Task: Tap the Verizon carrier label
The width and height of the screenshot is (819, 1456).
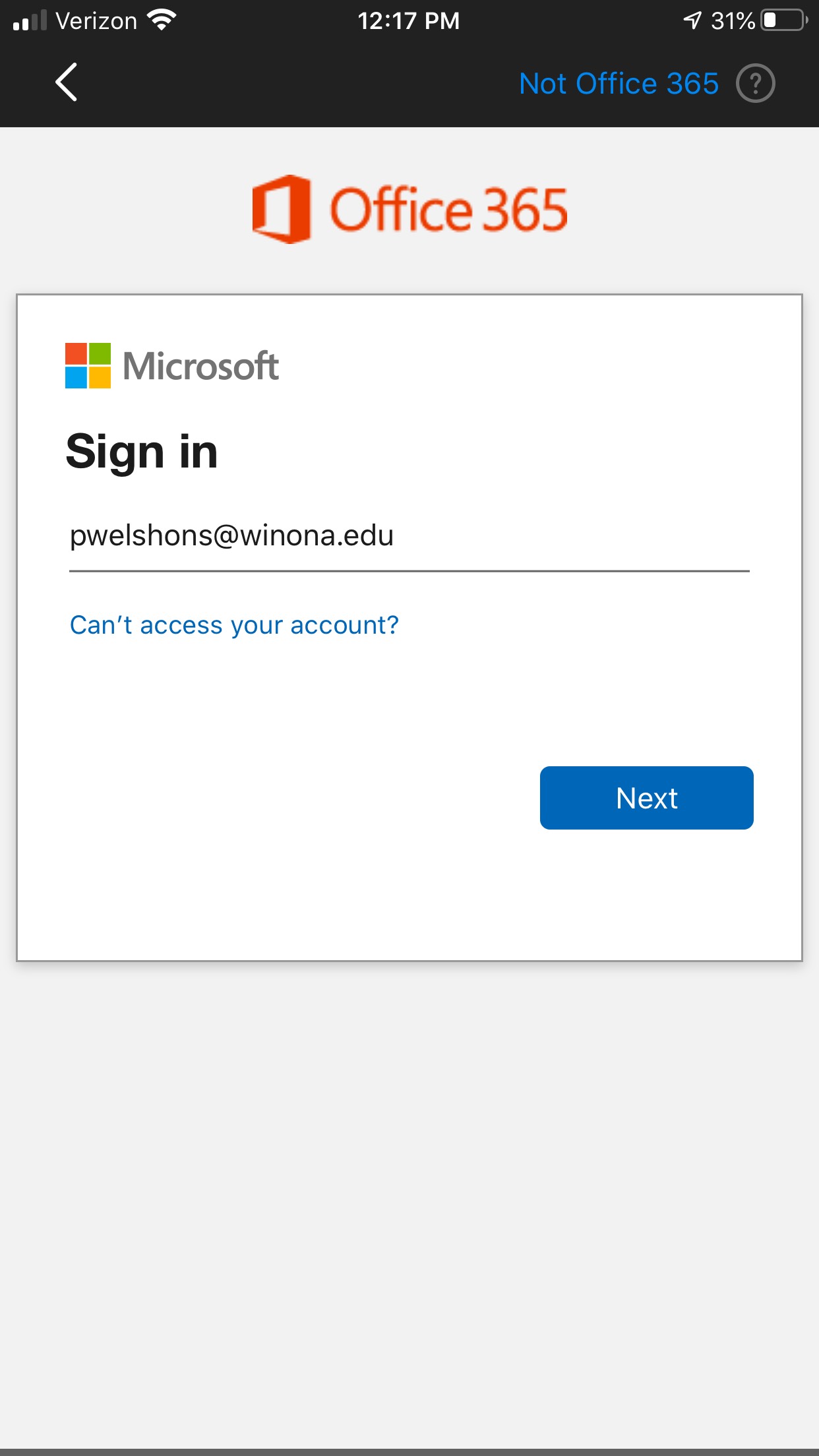Action: pyautogui.click(x=96, y=20)
